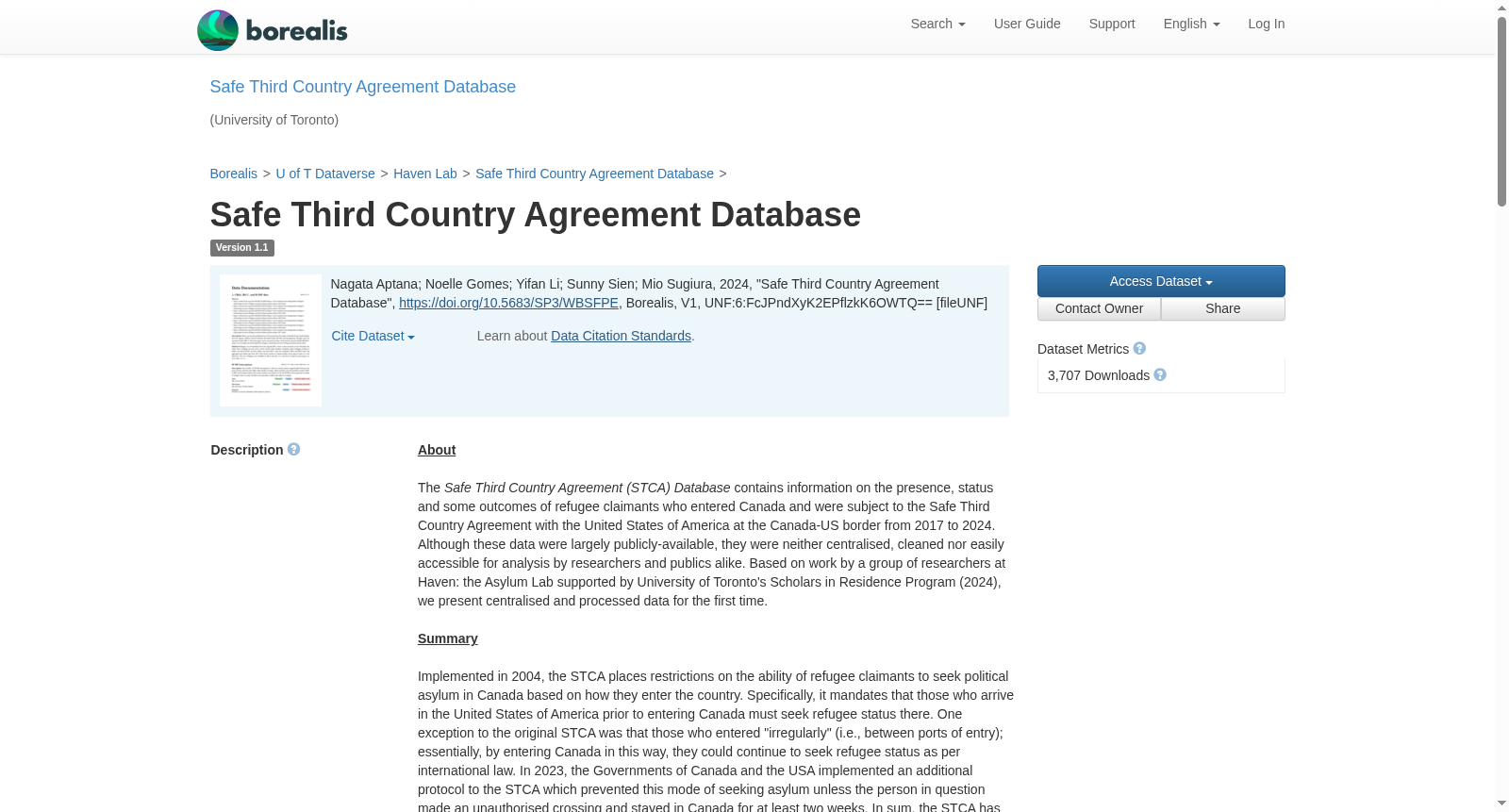Click the scrollbar down arrow
The image size is (1509, 812).
click(1501, 804)
